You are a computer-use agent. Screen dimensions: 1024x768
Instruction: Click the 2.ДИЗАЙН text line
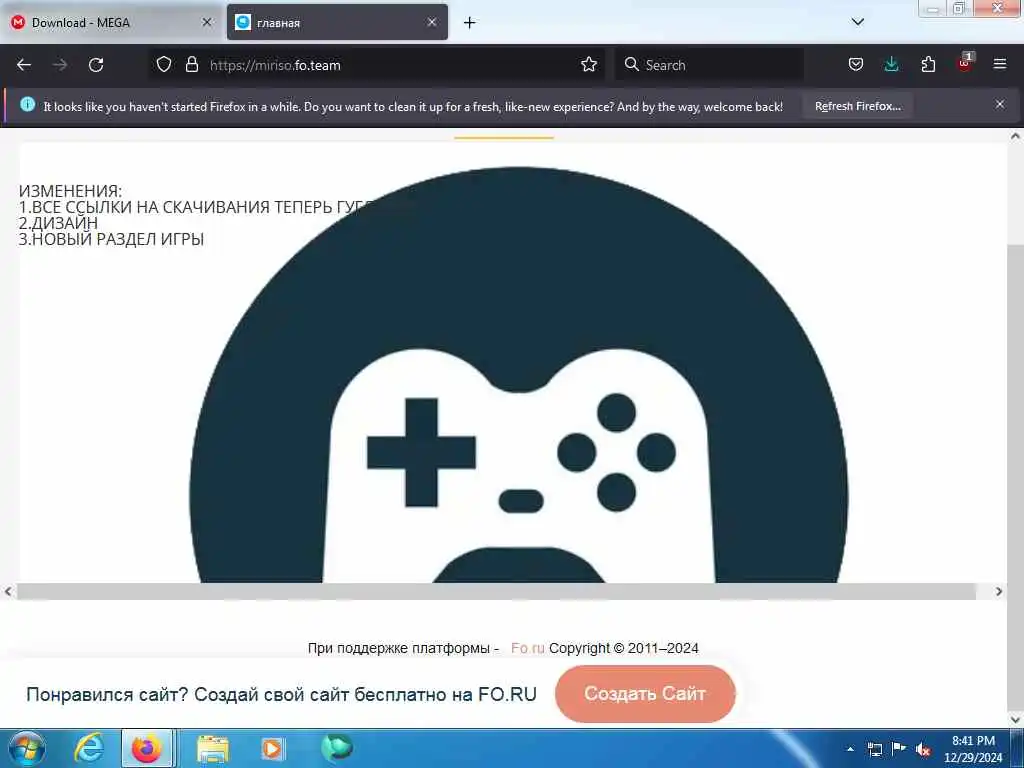click(58, 223)
